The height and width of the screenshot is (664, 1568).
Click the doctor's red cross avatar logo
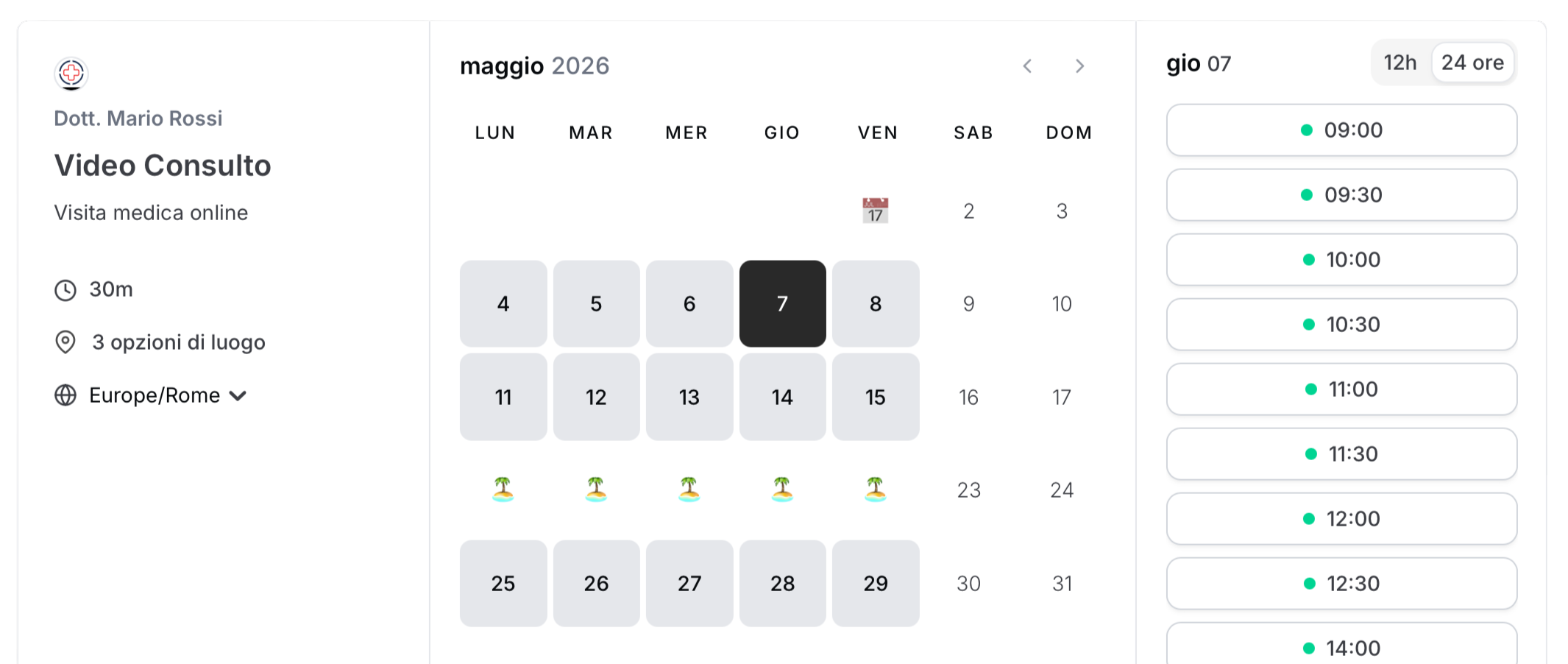71,74
